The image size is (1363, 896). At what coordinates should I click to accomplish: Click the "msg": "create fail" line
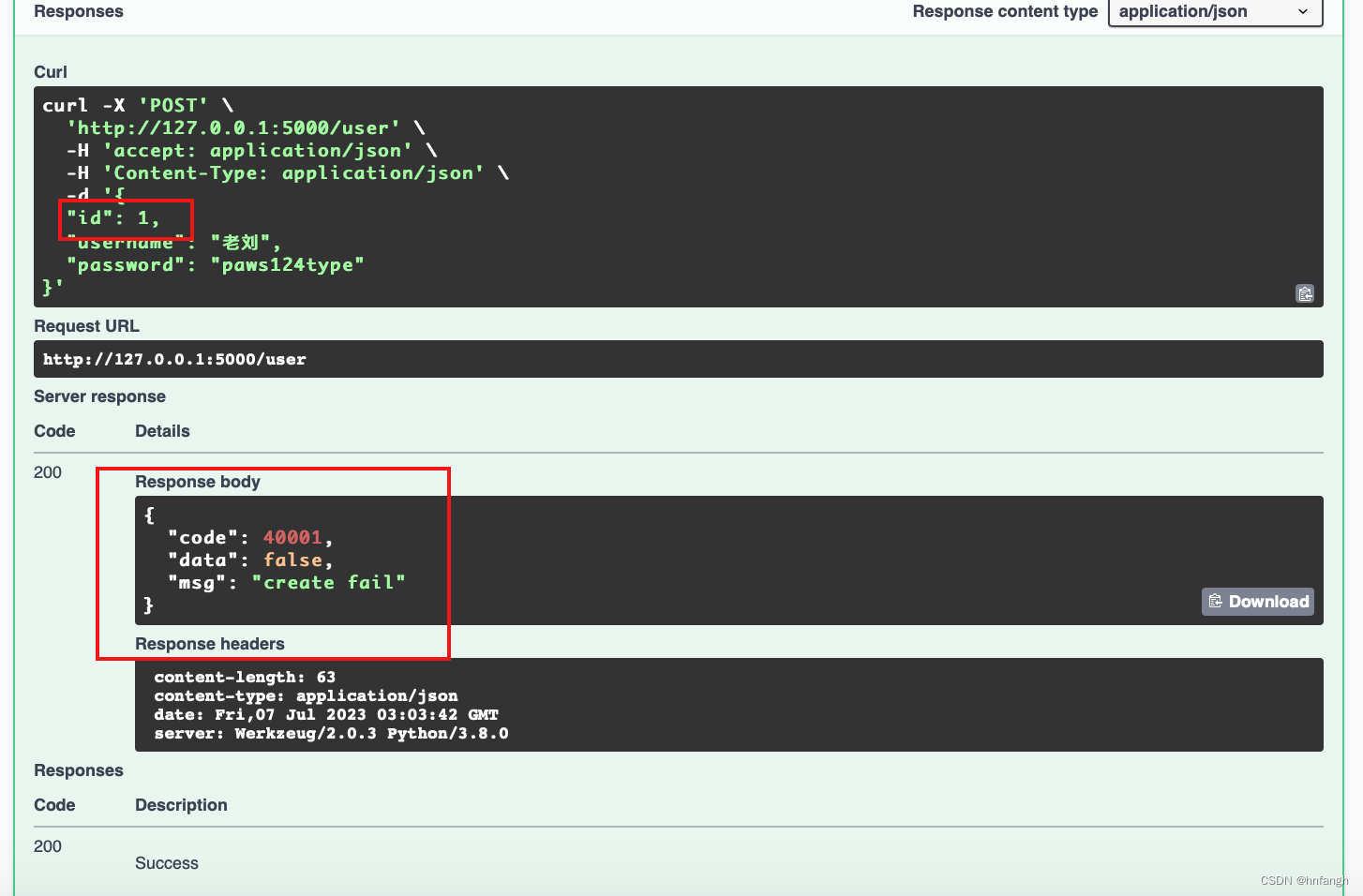[x=287, y=582]
